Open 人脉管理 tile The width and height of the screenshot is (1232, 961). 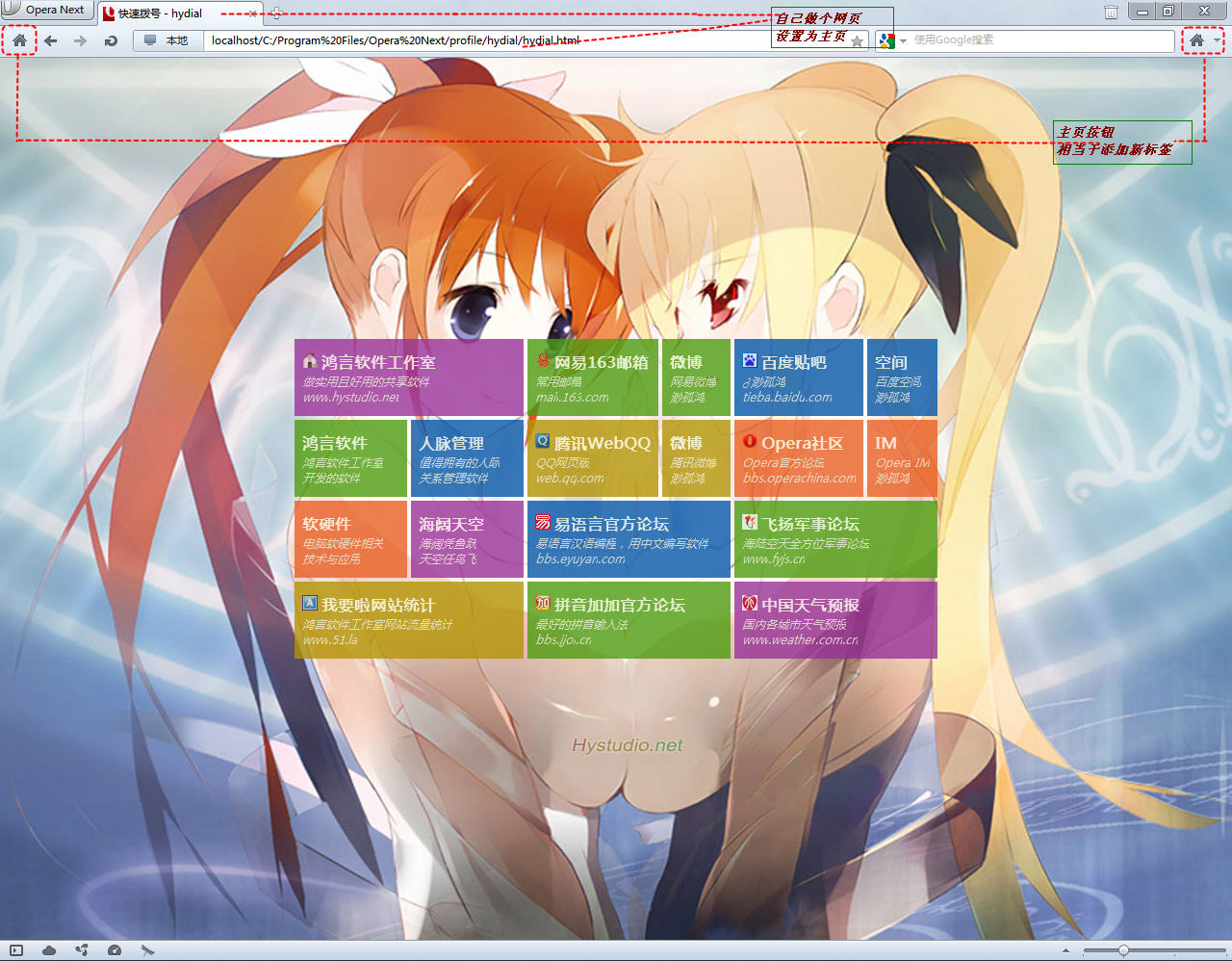pyautogui.click(x=467, y=458)
